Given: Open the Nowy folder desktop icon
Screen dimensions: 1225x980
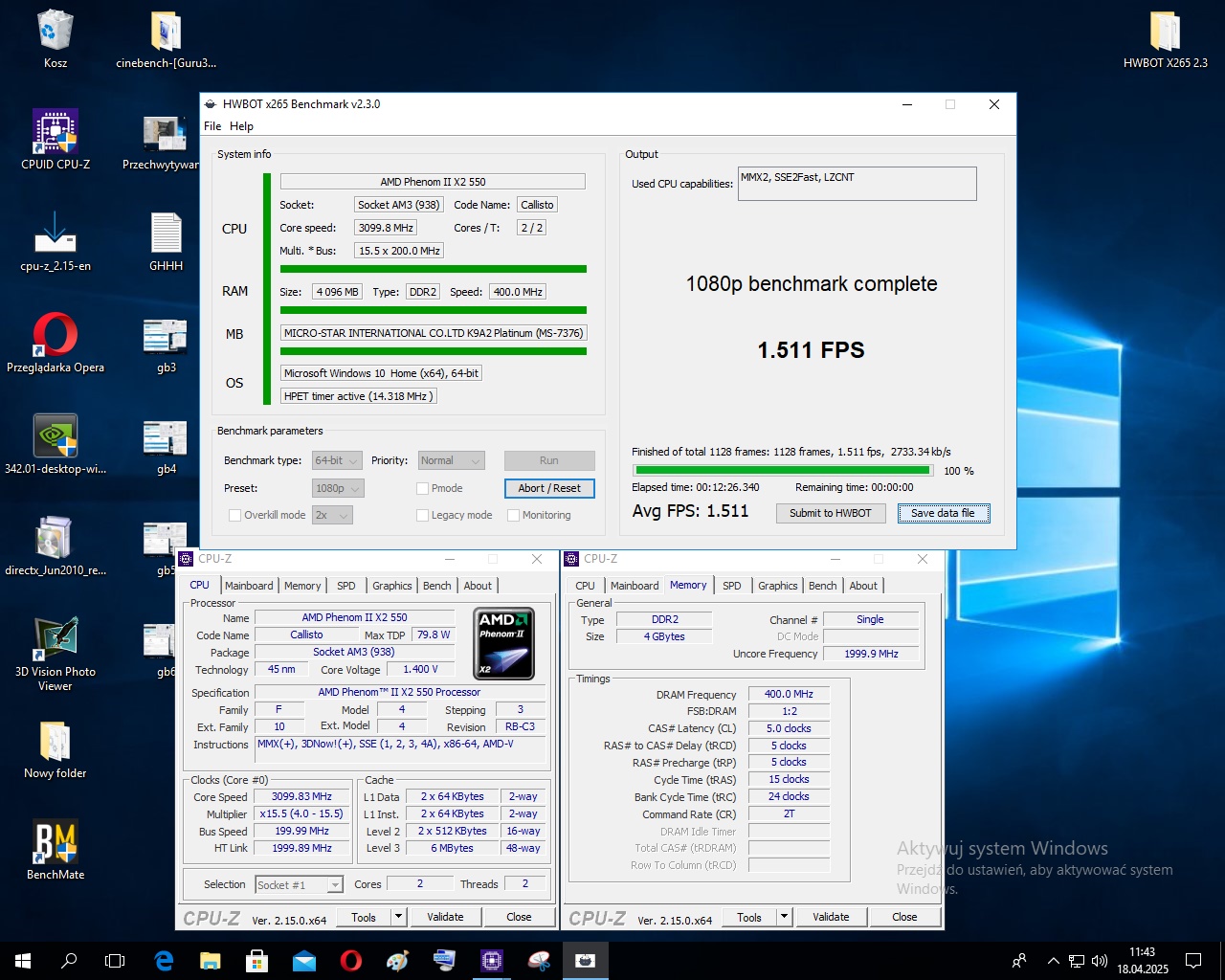Looking at the screenshot, I should pyautogui.click(x=56, y=749).
